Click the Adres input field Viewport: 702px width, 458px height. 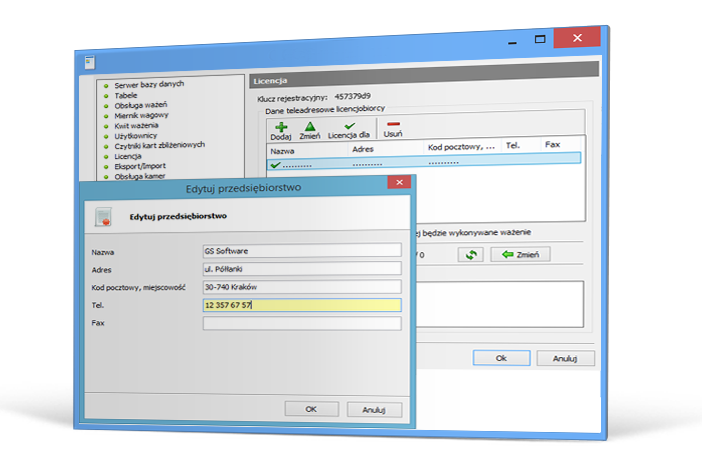pos(301,269)
